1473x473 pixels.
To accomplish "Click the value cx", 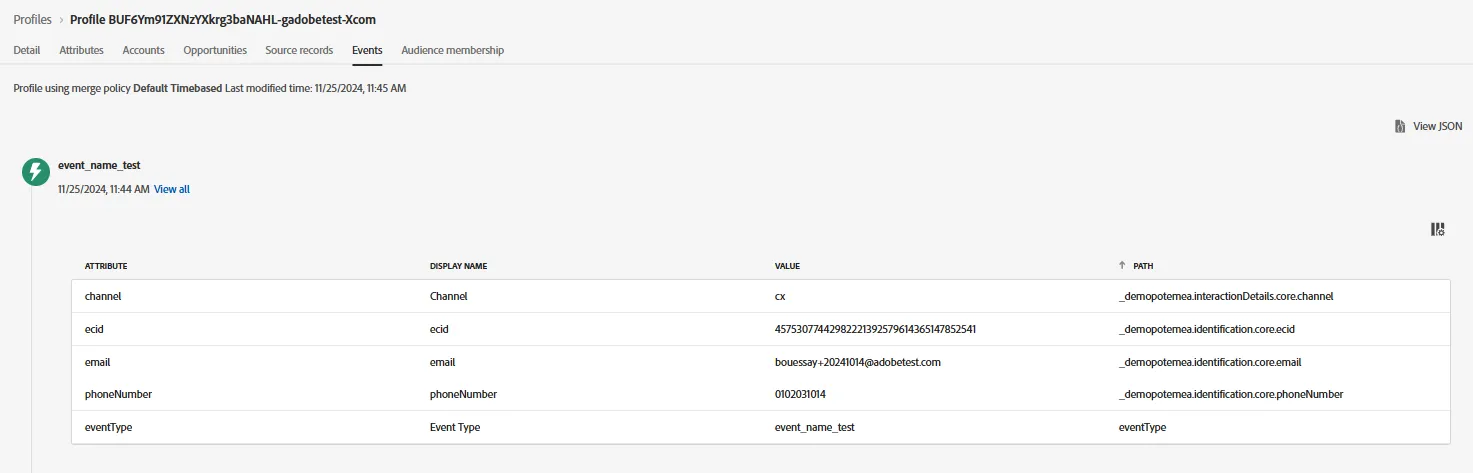I will pos(781,296).
